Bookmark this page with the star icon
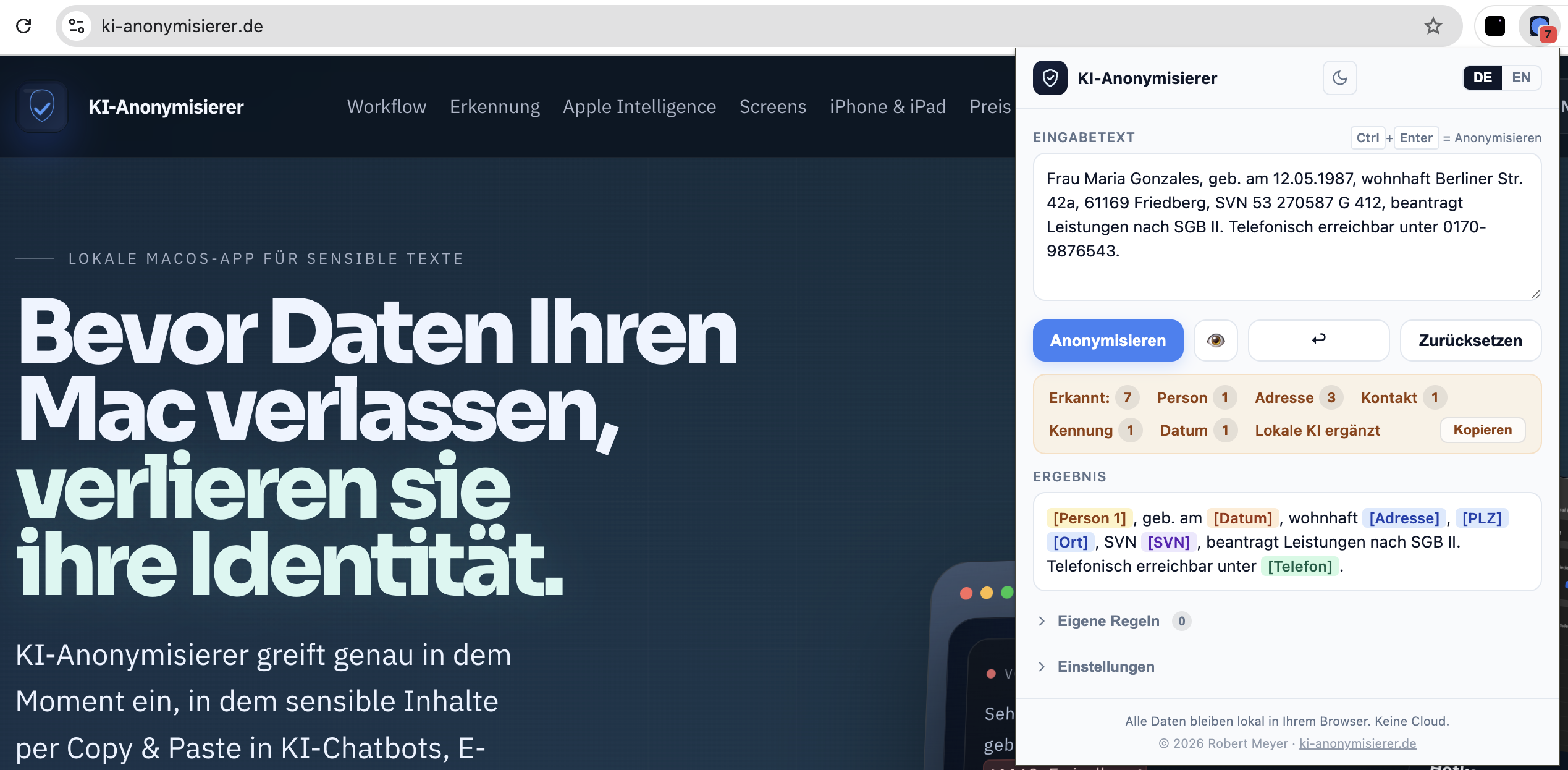Image resolution: width=1568 pixels, height=770 pixels. coord(1433,26)
